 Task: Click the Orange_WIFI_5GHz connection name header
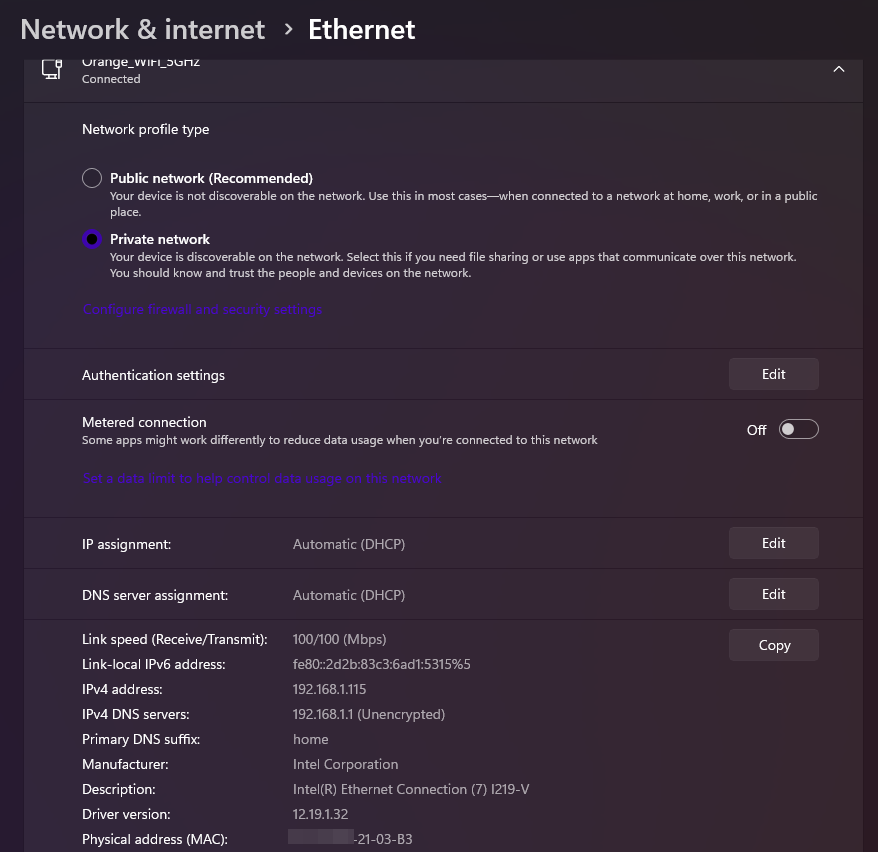tap(141, 64)
